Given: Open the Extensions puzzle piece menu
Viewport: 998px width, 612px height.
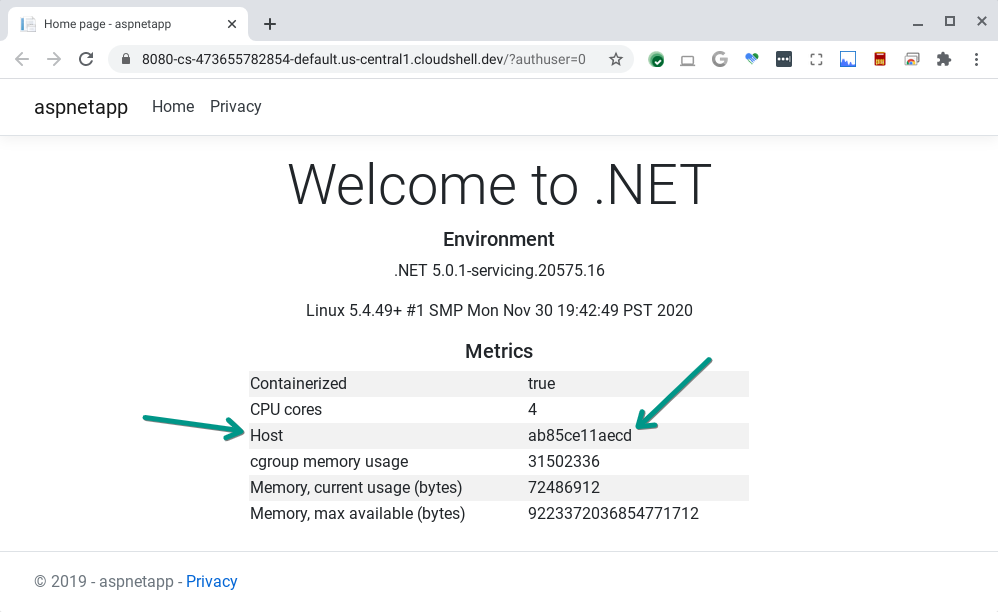Looking at the screenshot, I should (x=943, y=60).
